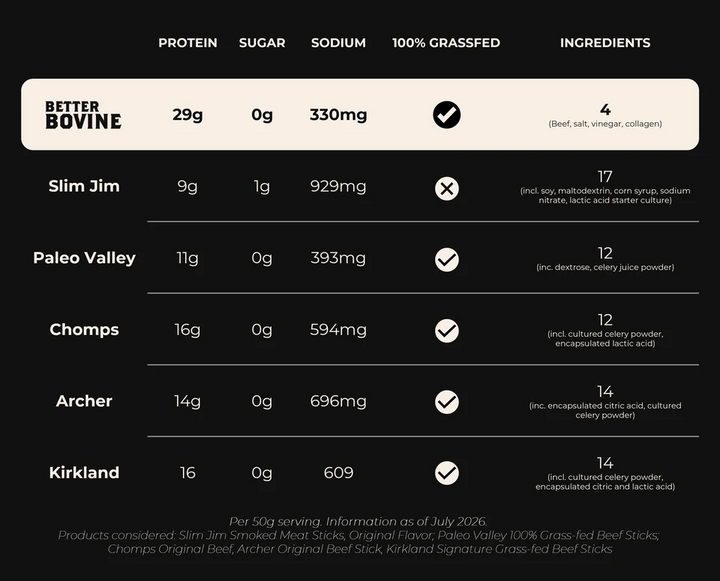This screenshot has height=581, width=720.
Task: Click the Better Bovine grassfed checkmark icon
Action: 446,115
